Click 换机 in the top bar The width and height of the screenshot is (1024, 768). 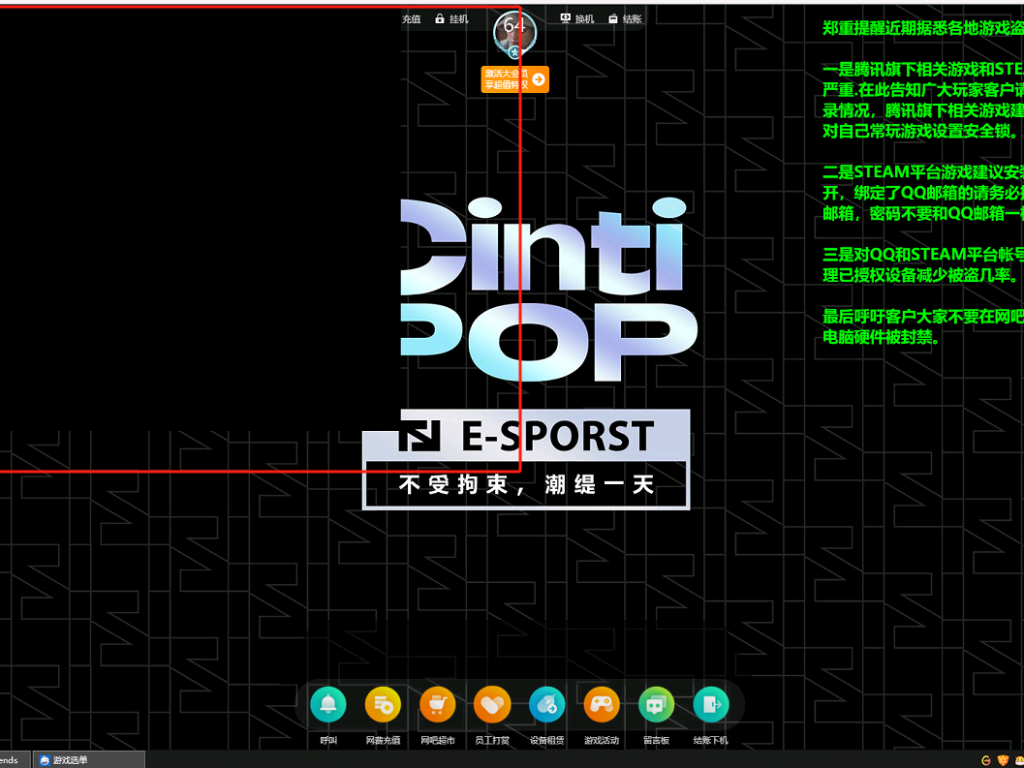(577, 19)
